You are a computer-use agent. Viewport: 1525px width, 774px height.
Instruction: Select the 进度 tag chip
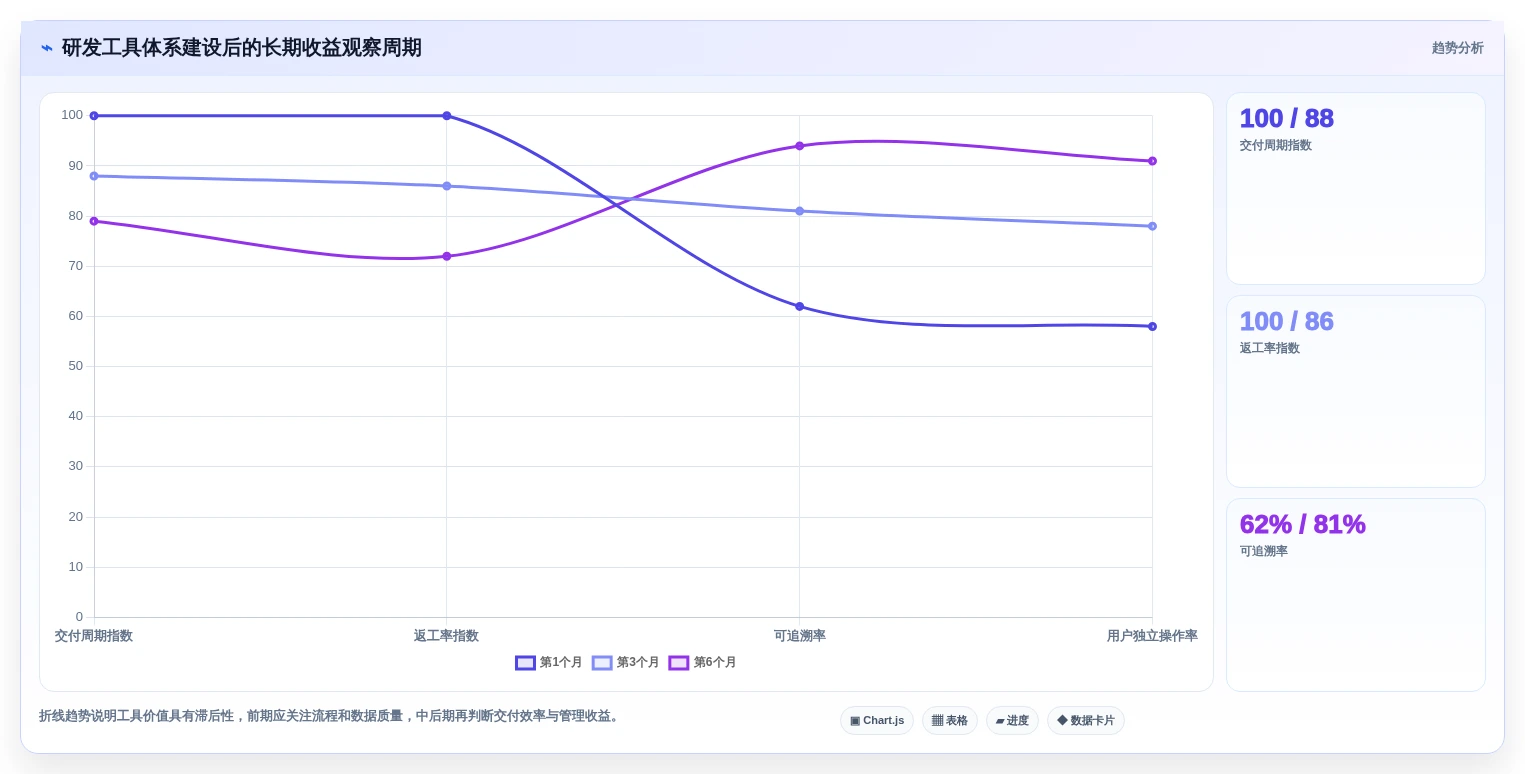coord(1012,720)
